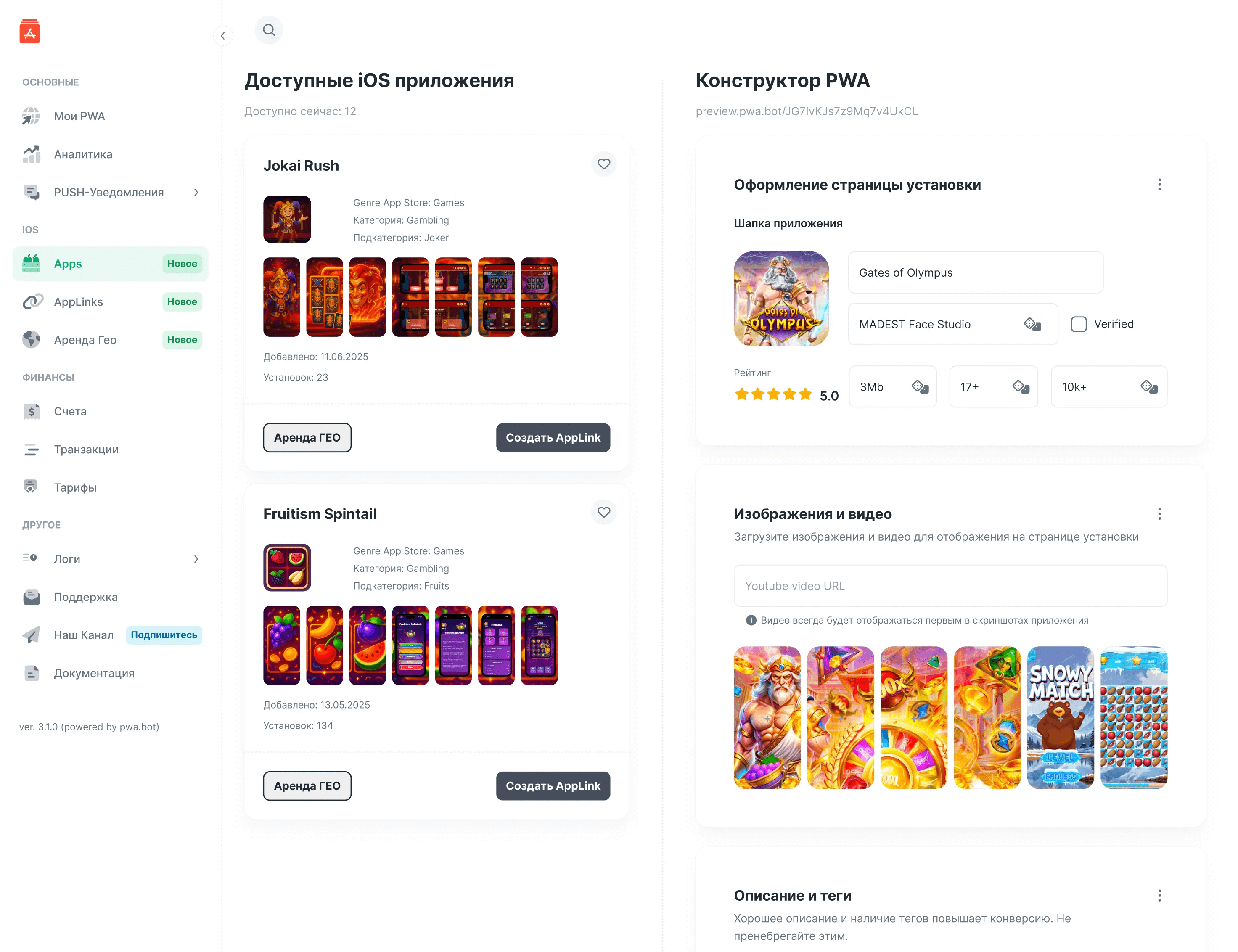Click the search magnifier icon

pos(269,30)
